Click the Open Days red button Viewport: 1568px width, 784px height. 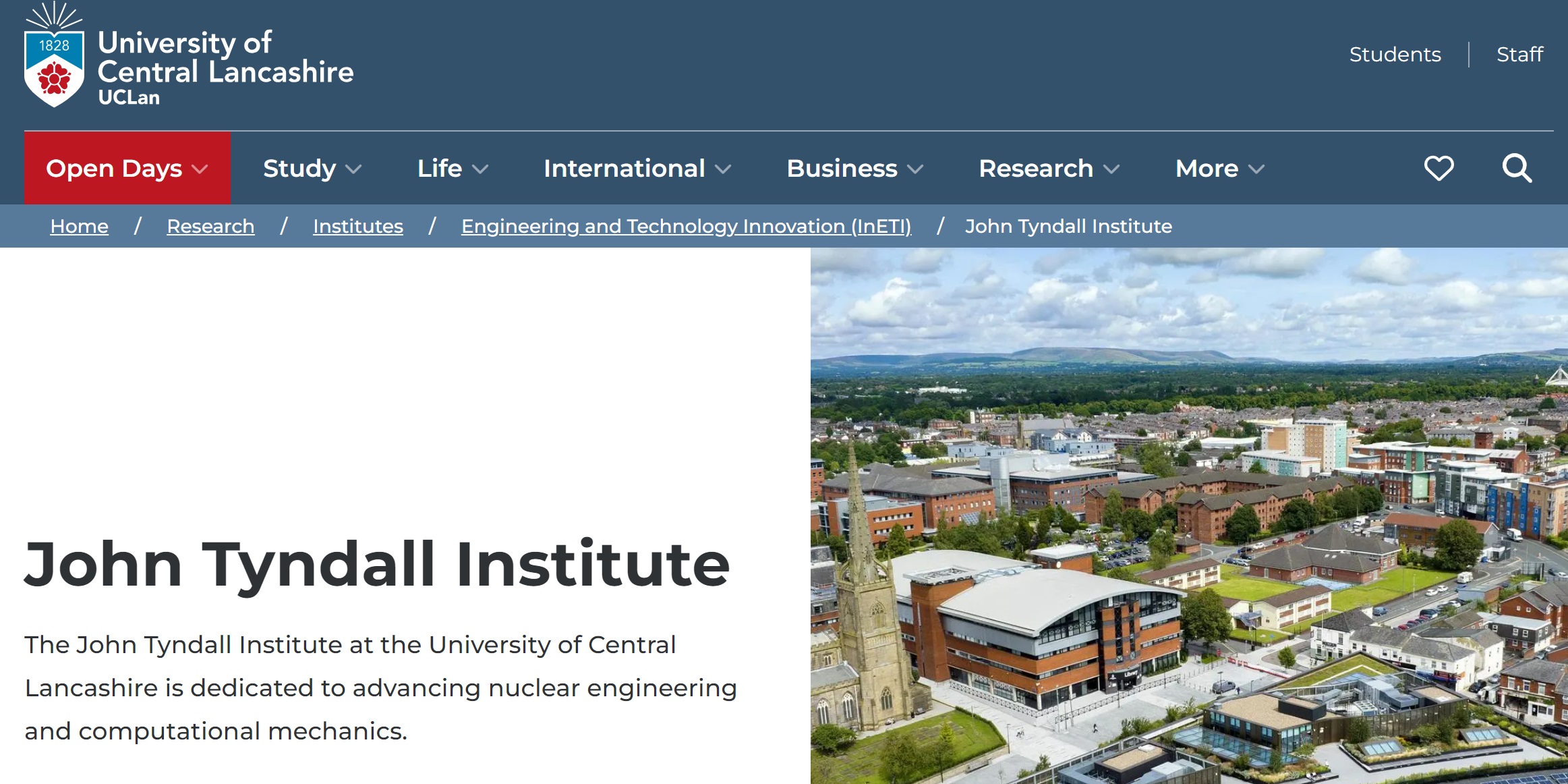114,169
